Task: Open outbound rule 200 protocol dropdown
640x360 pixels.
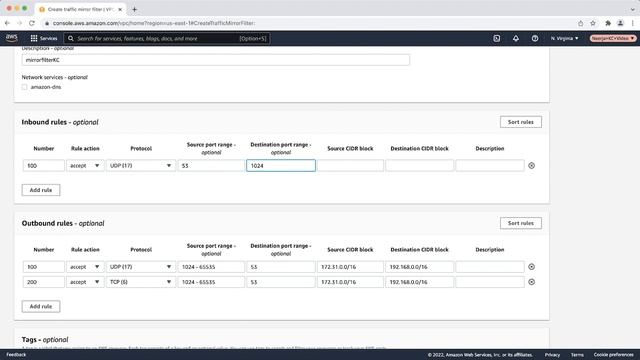Action: (x=141, y=282)
